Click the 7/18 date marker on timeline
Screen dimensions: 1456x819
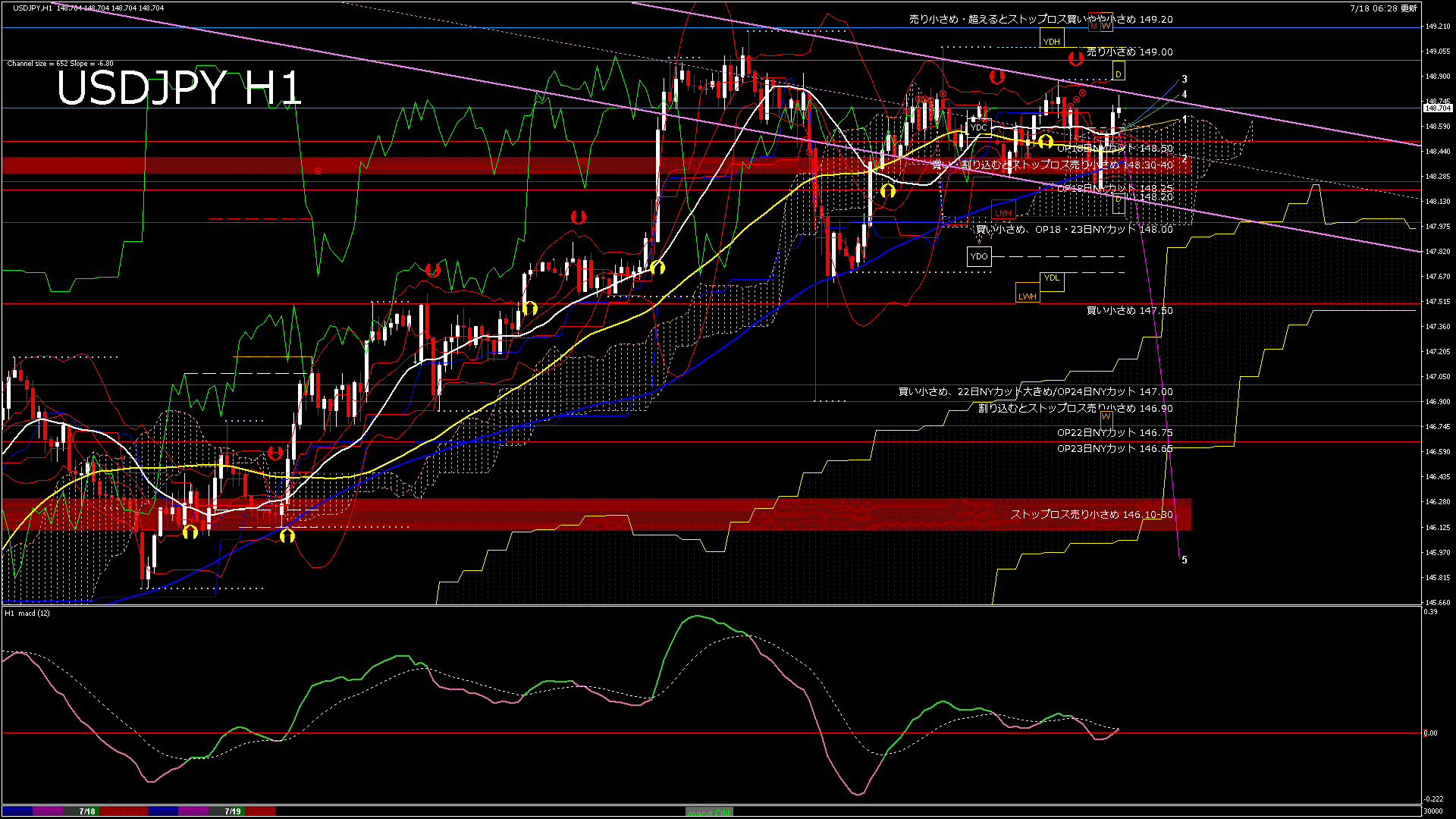coord(87,811)
